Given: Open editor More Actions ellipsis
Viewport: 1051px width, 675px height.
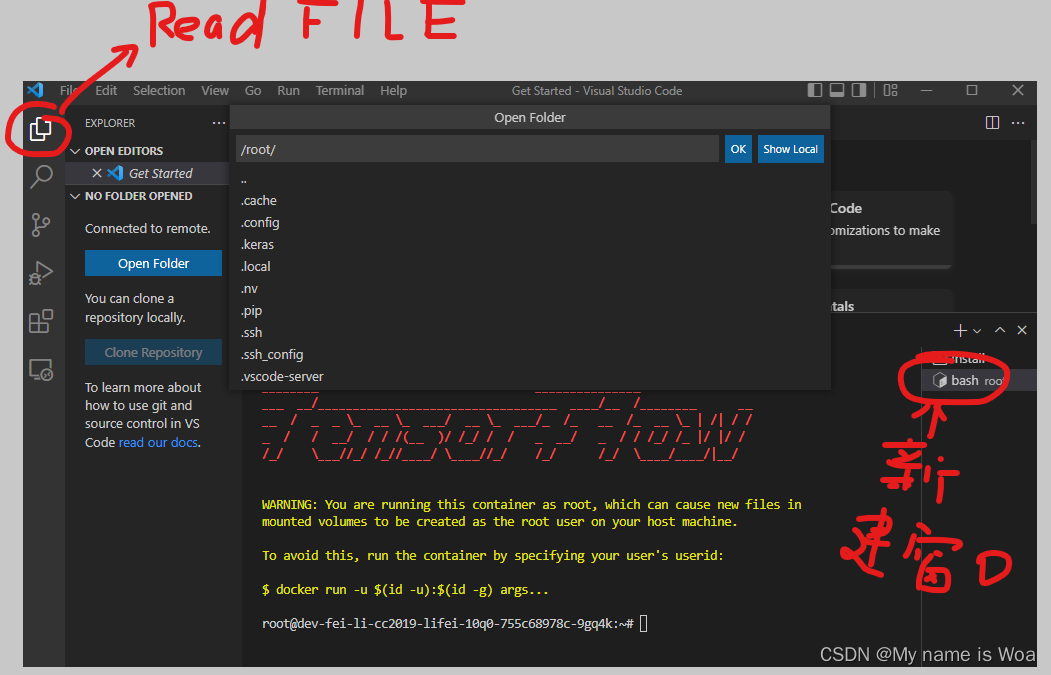Looking at the screenshot, I should coord(1018,123).
